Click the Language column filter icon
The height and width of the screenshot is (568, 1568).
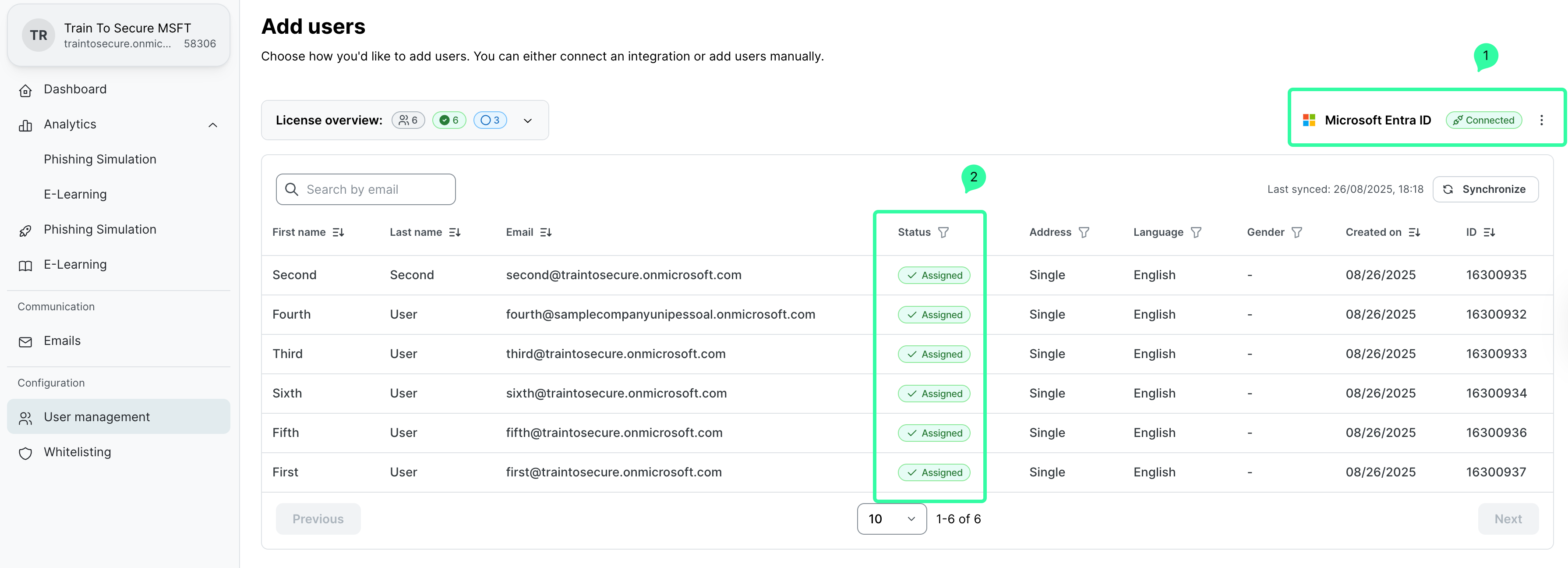click(x=1195, y=233)
